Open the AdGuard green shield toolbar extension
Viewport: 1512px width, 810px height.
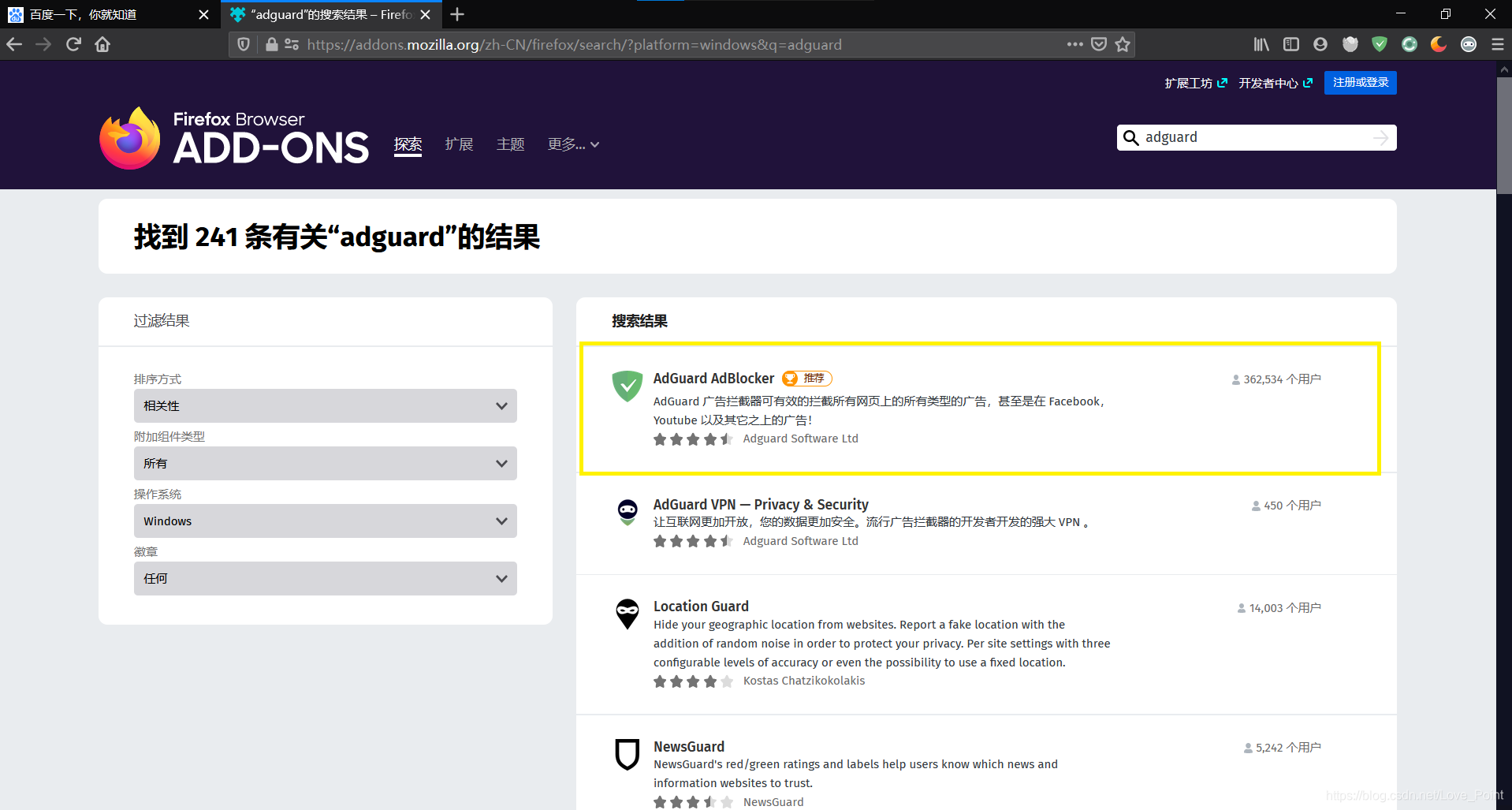[1380, 44]
